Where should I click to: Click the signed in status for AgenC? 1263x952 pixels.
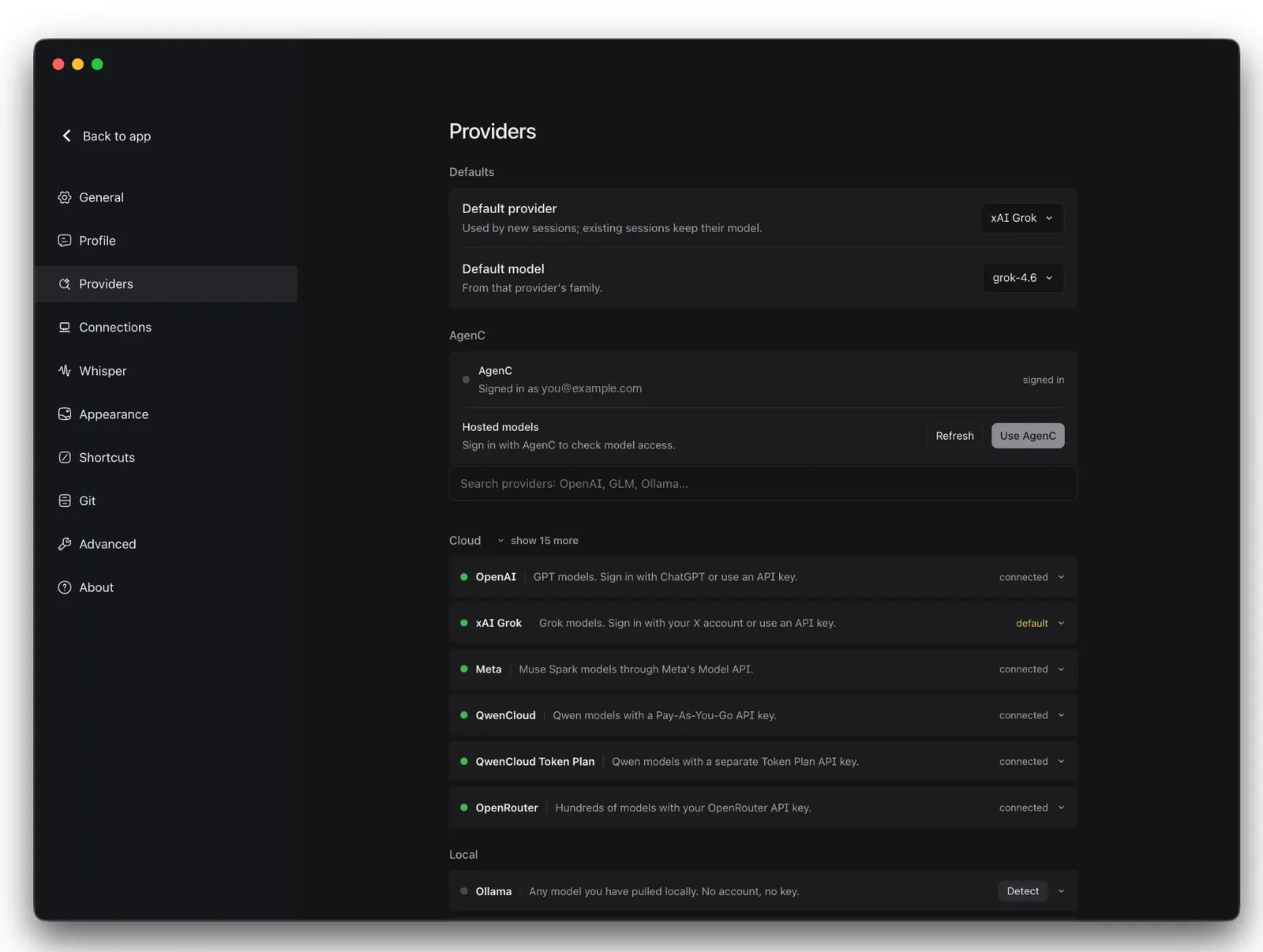1043,380
